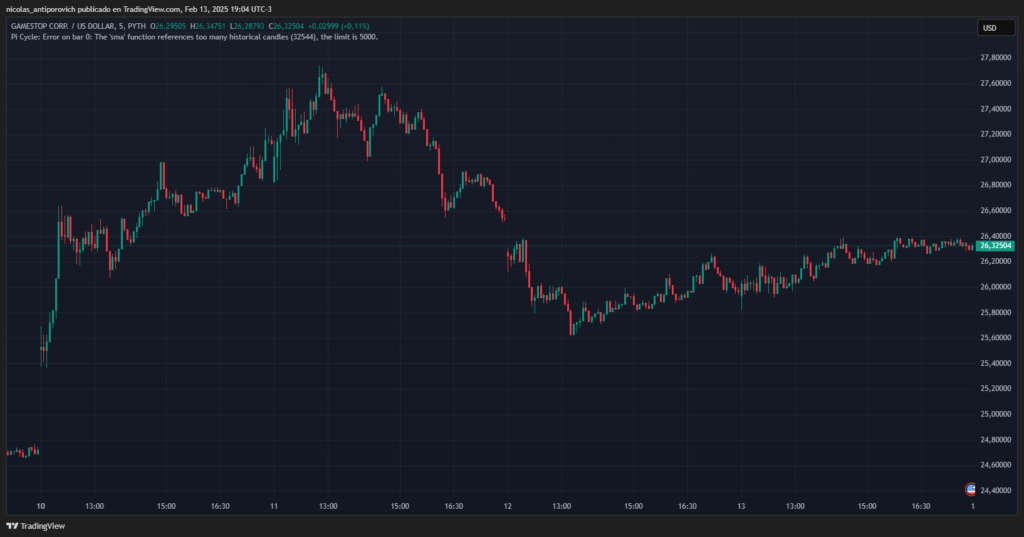Click the high value H26,34751
This screenshot has height=537, width=1024.
(x=208, y=27)
